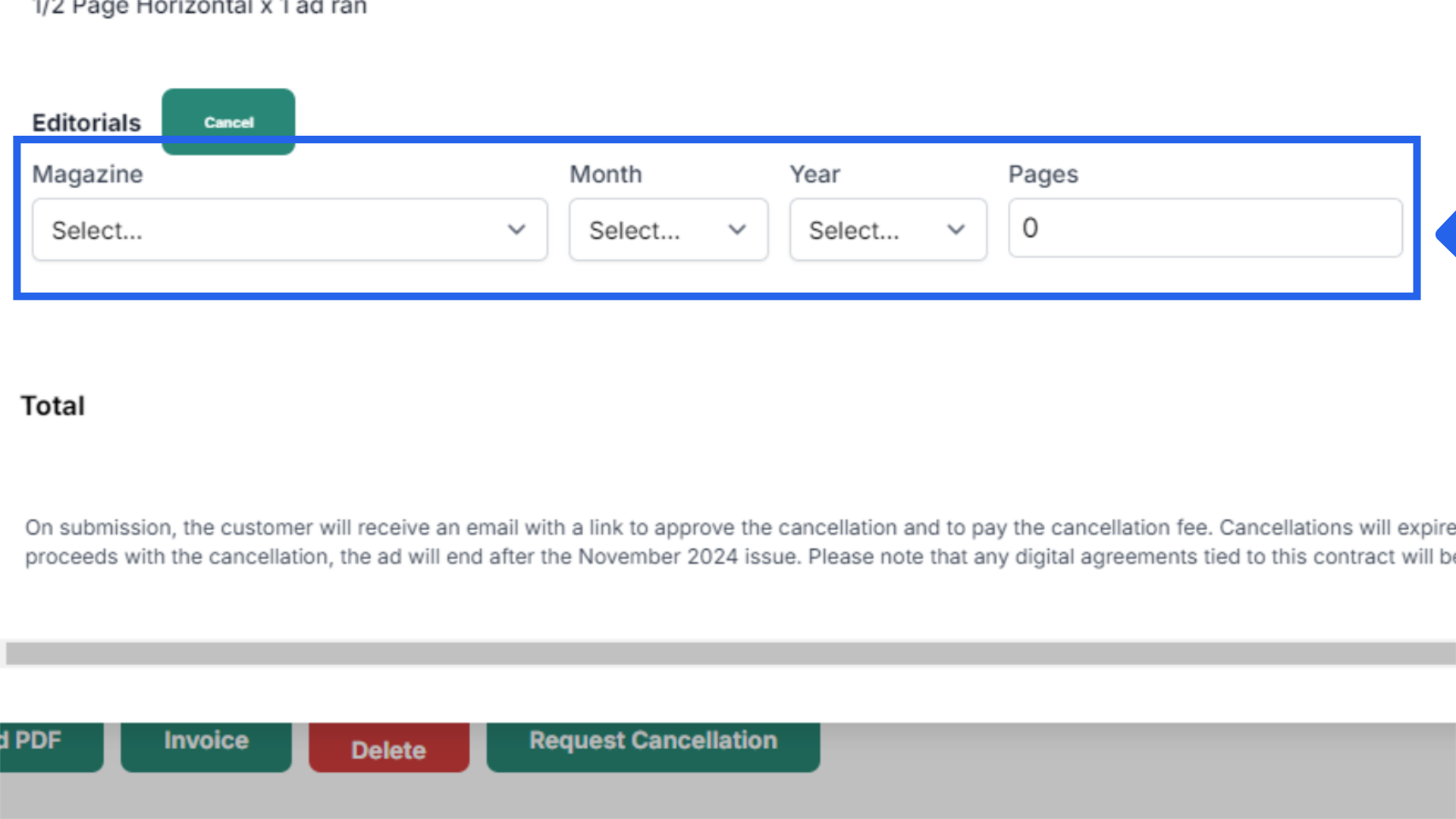The image size is (1456, 819).
Task: Click the red Delete button
Action: point(389,748)
